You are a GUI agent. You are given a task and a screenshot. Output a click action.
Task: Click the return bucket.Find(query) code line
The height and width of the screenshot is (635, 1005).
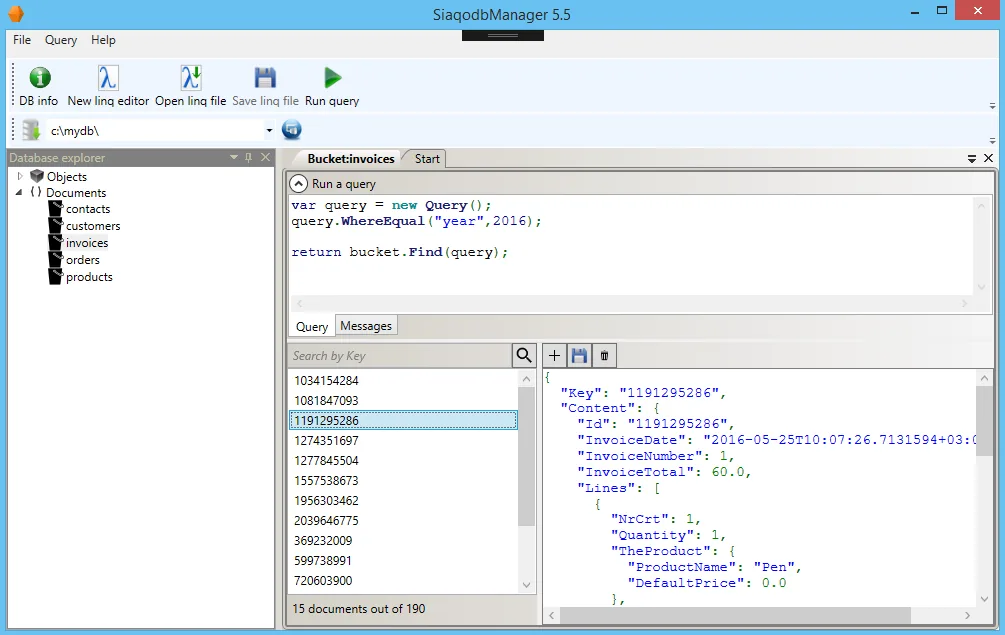[x=399, y=252]
